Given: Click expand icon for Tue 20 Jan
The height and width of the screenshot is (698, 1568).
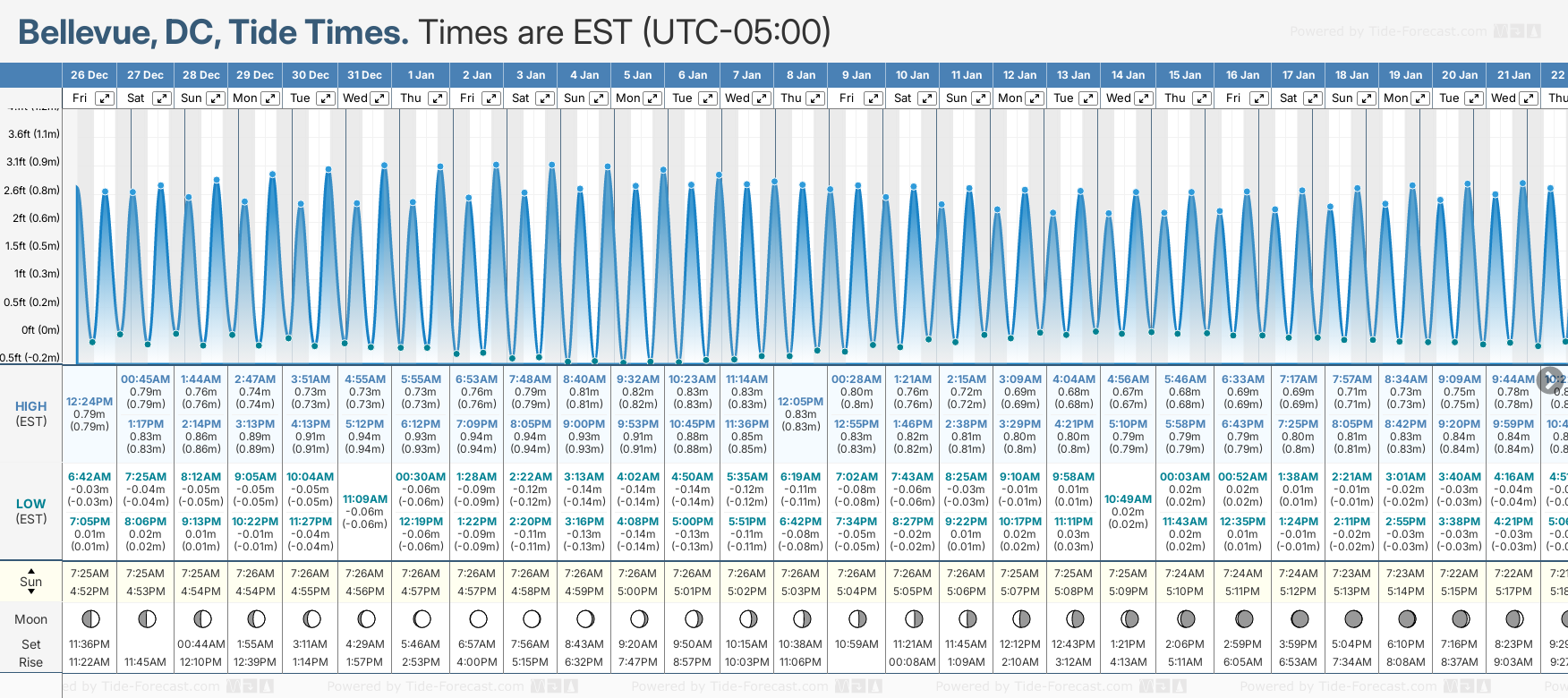Looking at the screenshot, I should pos(1473,98).
